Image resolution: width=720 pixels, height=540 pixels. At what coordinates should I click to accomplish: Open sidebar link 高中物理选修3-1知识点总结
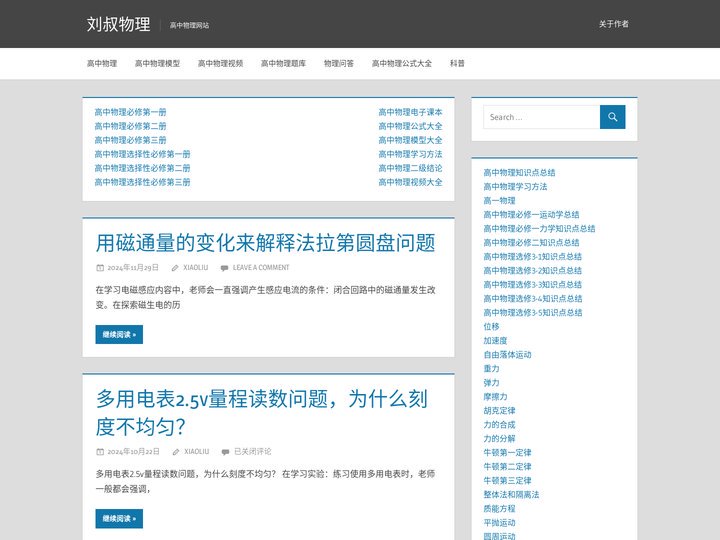pos(533,257)
